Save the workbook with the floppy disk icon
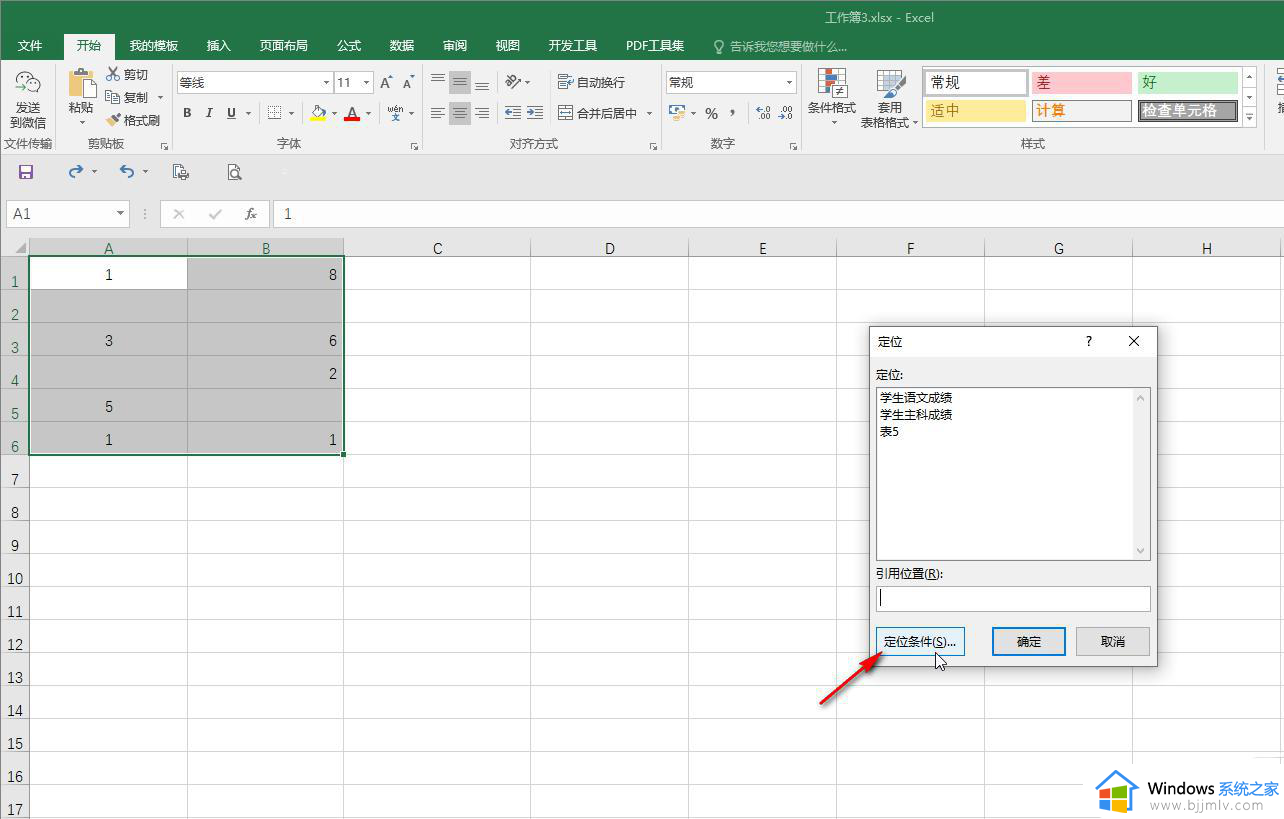The width and height of the screenshot is (1284, 819). (x=26, y=172)
